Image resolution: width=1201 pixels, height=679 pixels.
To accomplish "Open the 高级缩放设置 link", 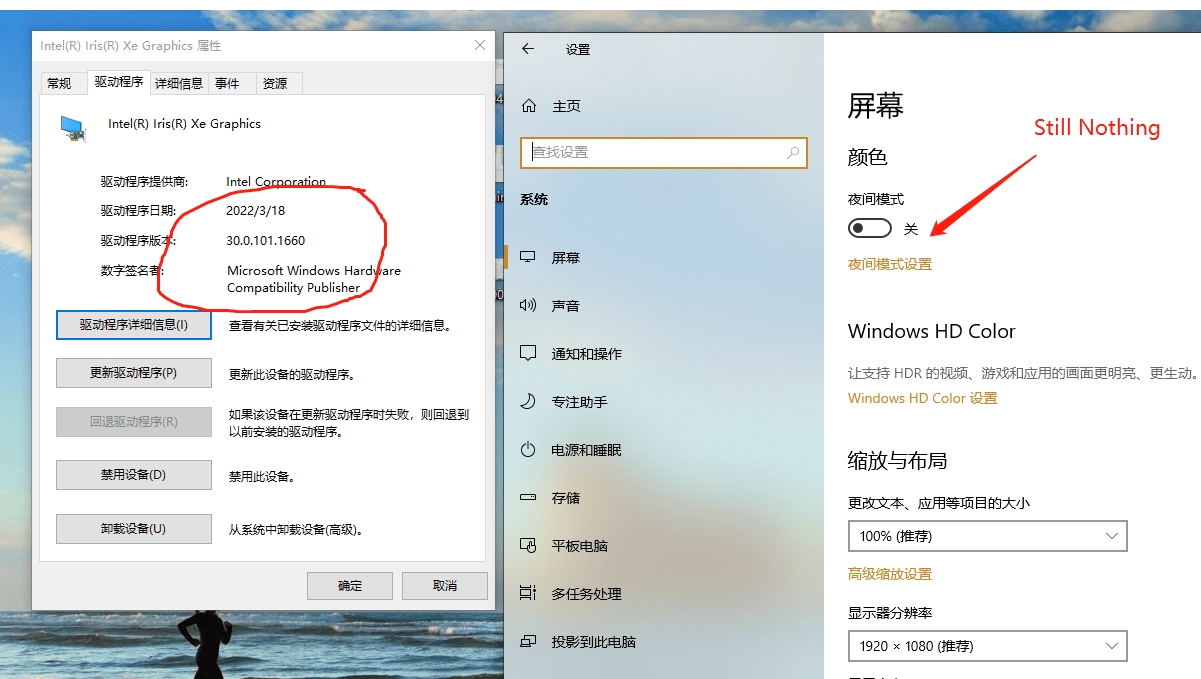I will [890, 574].
